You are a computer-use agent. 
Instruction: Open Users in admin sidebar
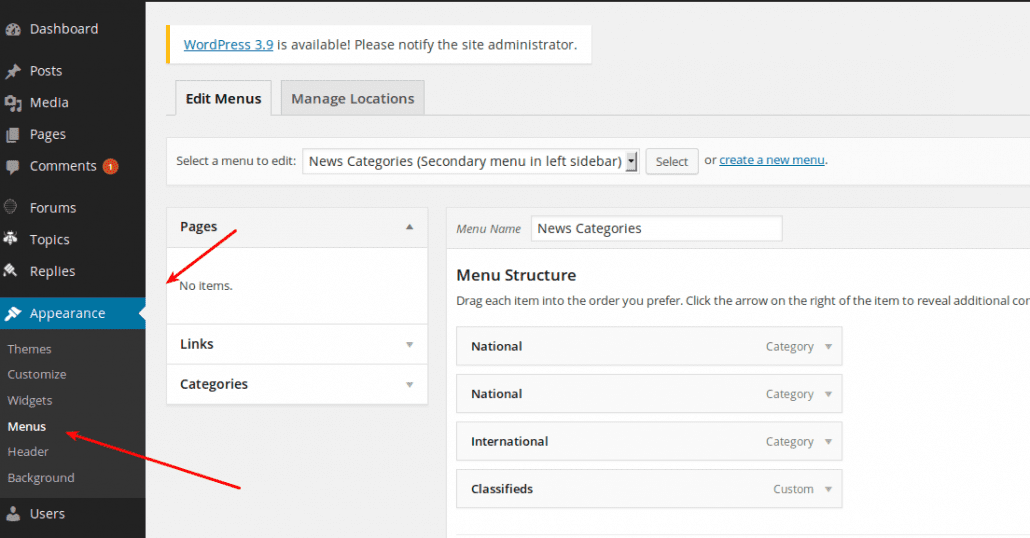[x=47, y=514]
